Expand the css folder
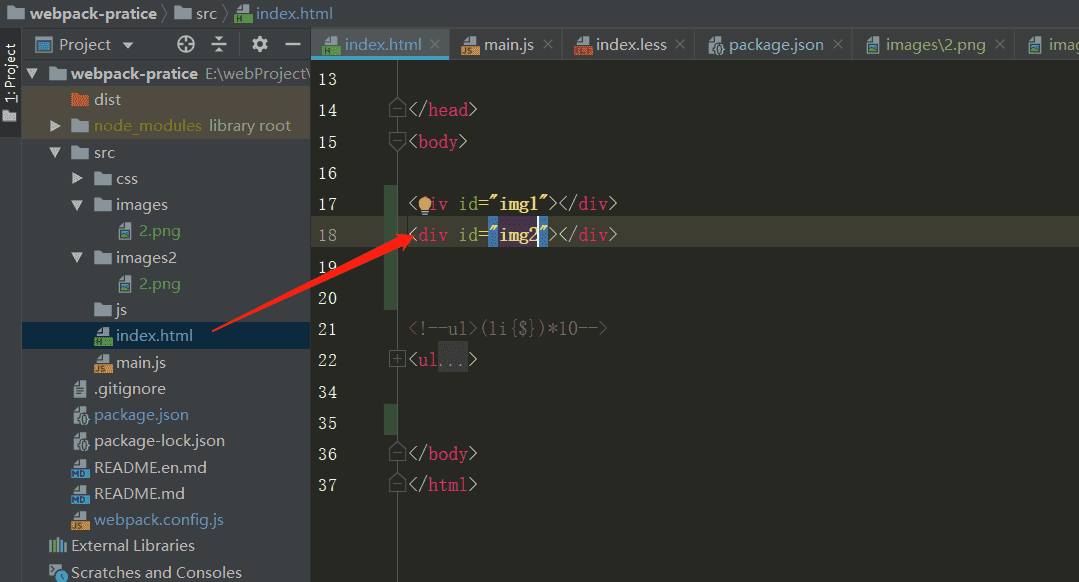The height and width of the screenshot is (582, 1079). [77, 179]
